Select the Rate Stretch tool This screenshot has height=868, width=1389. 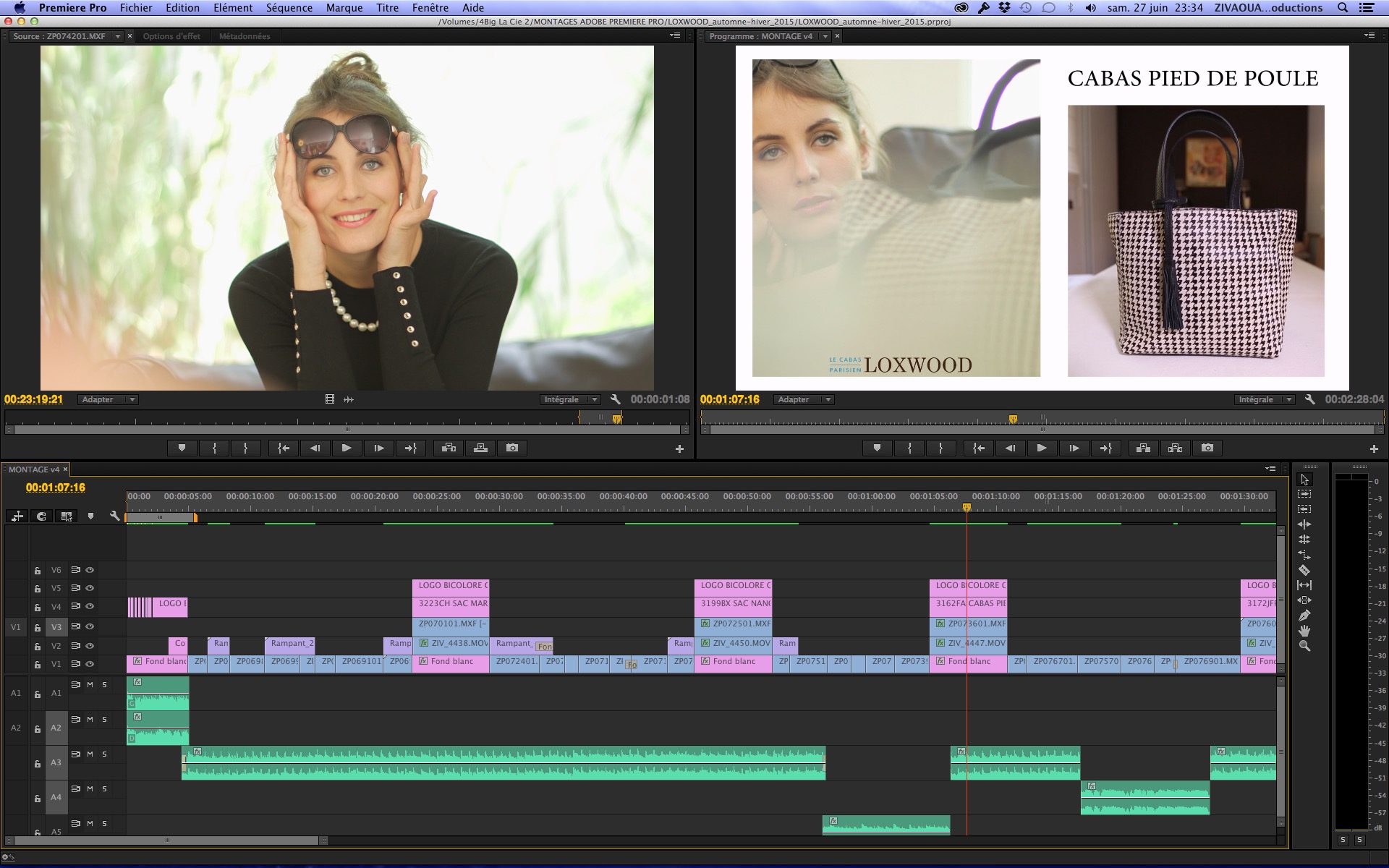[x=1304, y=555]
